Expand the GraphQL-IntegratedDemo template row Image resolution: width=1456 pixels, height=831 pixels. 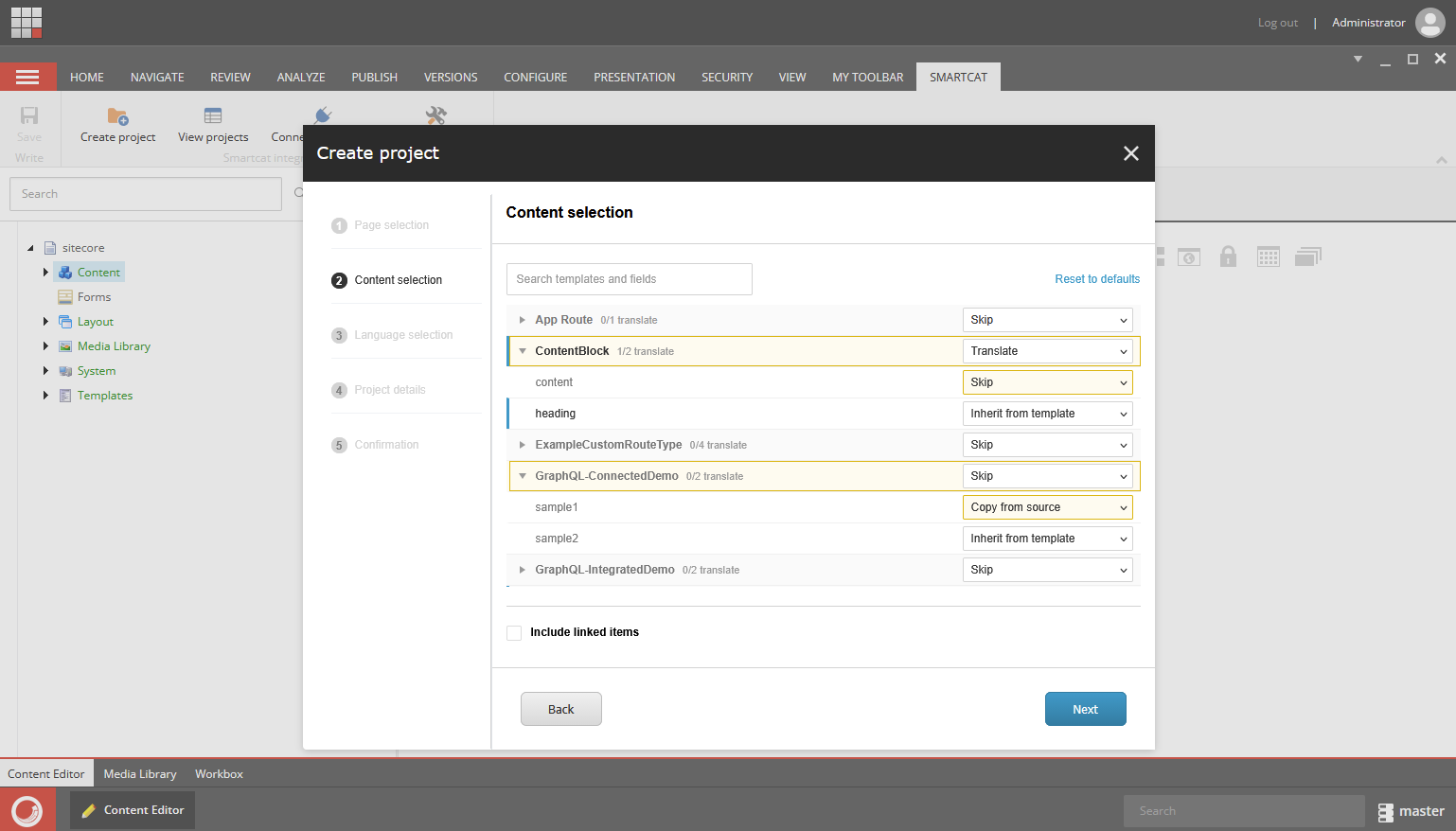coord(522,570)
